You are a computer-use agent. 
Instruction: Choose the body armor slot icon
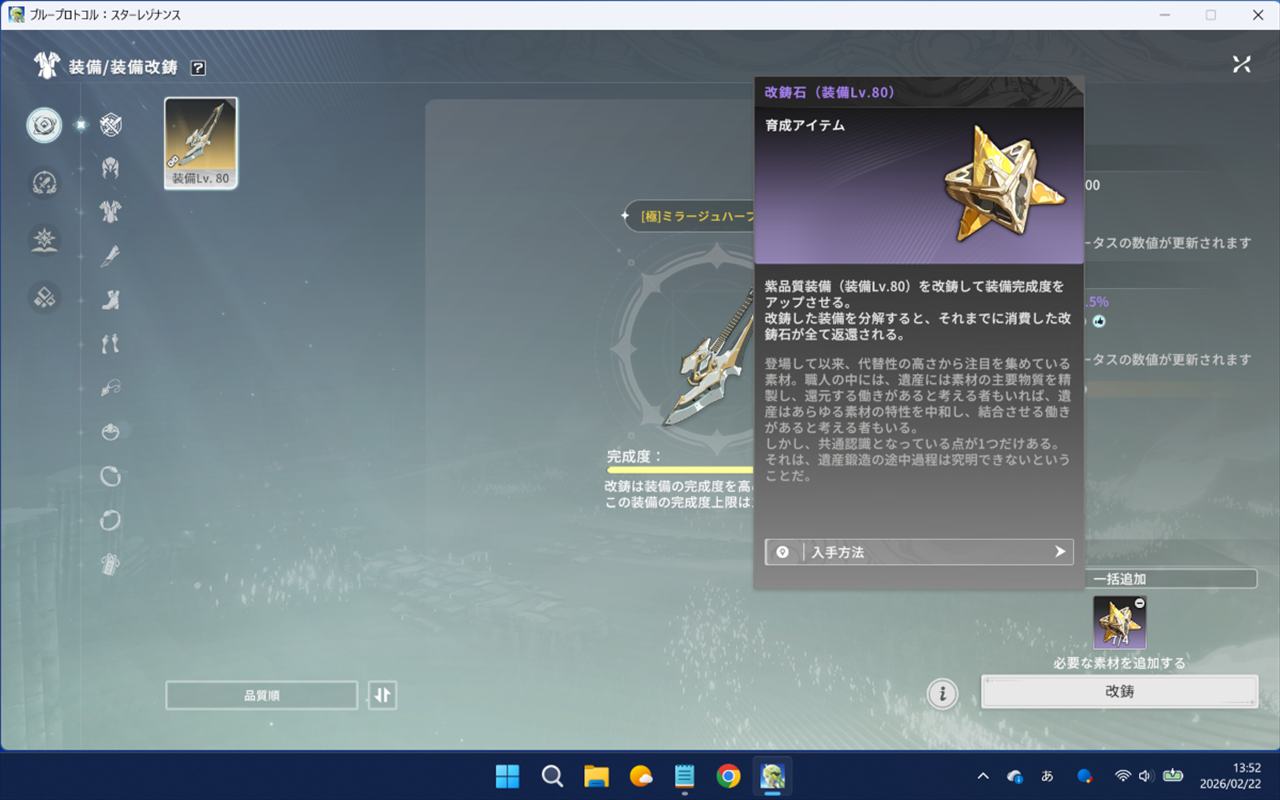pos(110,211)
